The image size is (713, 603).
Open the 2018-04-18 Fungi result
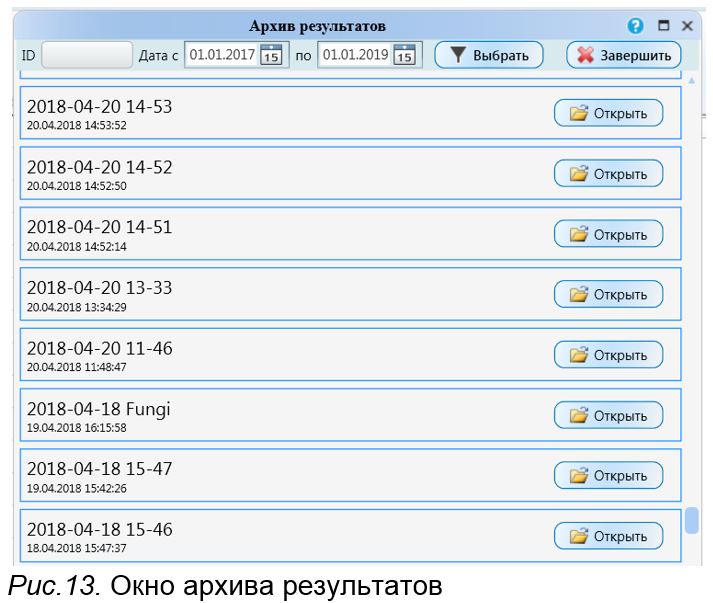[x=608, y=415]
